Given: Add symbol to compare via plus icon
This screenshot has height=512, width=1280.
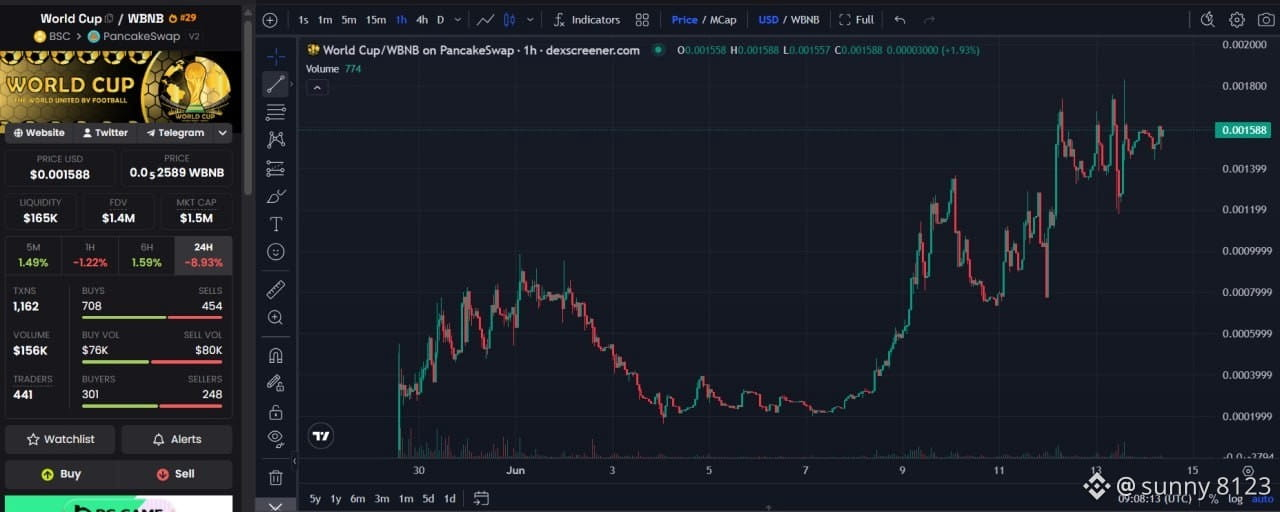Looking at the screenshot, I should pyautogui.click(x=270, y=20).
